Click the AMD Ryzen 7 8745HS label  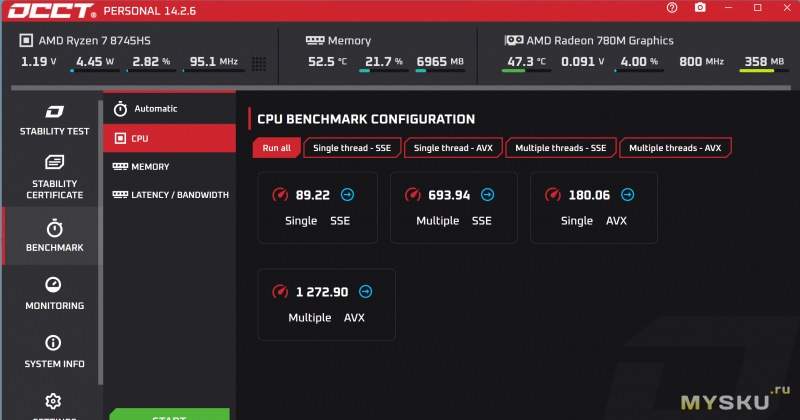[94, 40]
